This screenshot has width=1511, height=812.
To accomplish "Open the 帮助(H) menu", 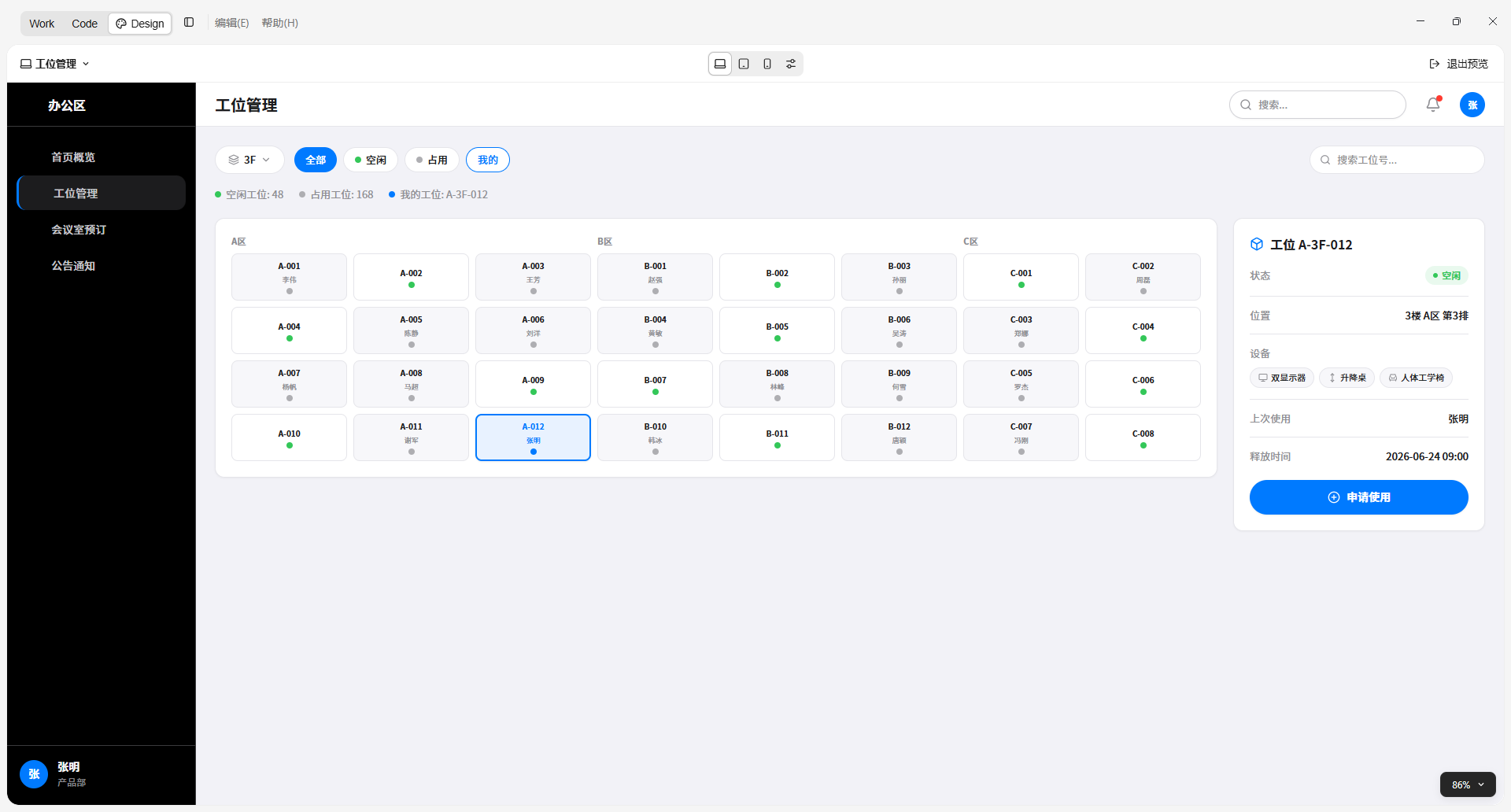I will click(280, 24).
